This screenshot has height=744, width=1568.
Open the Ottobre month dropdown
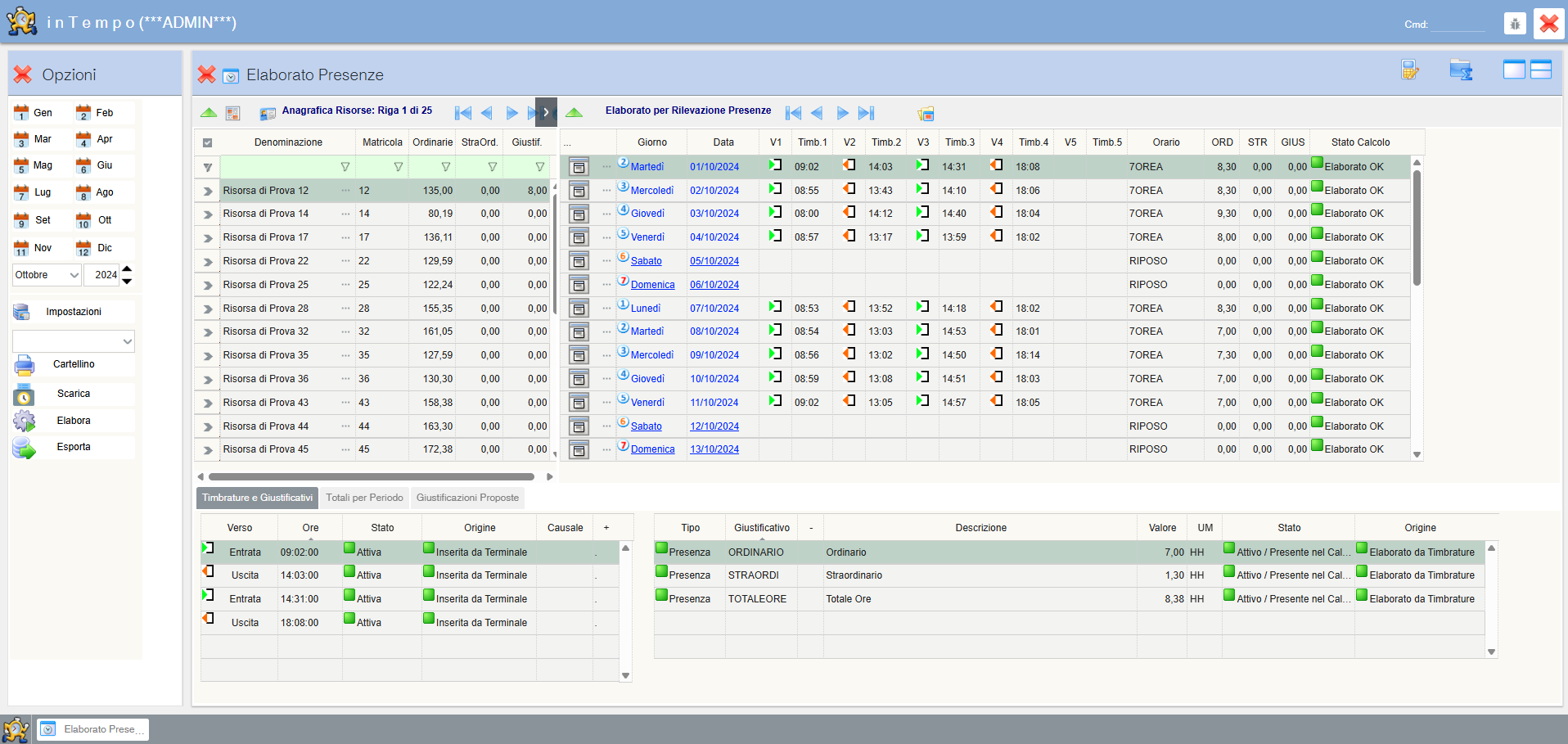[47, 275]
